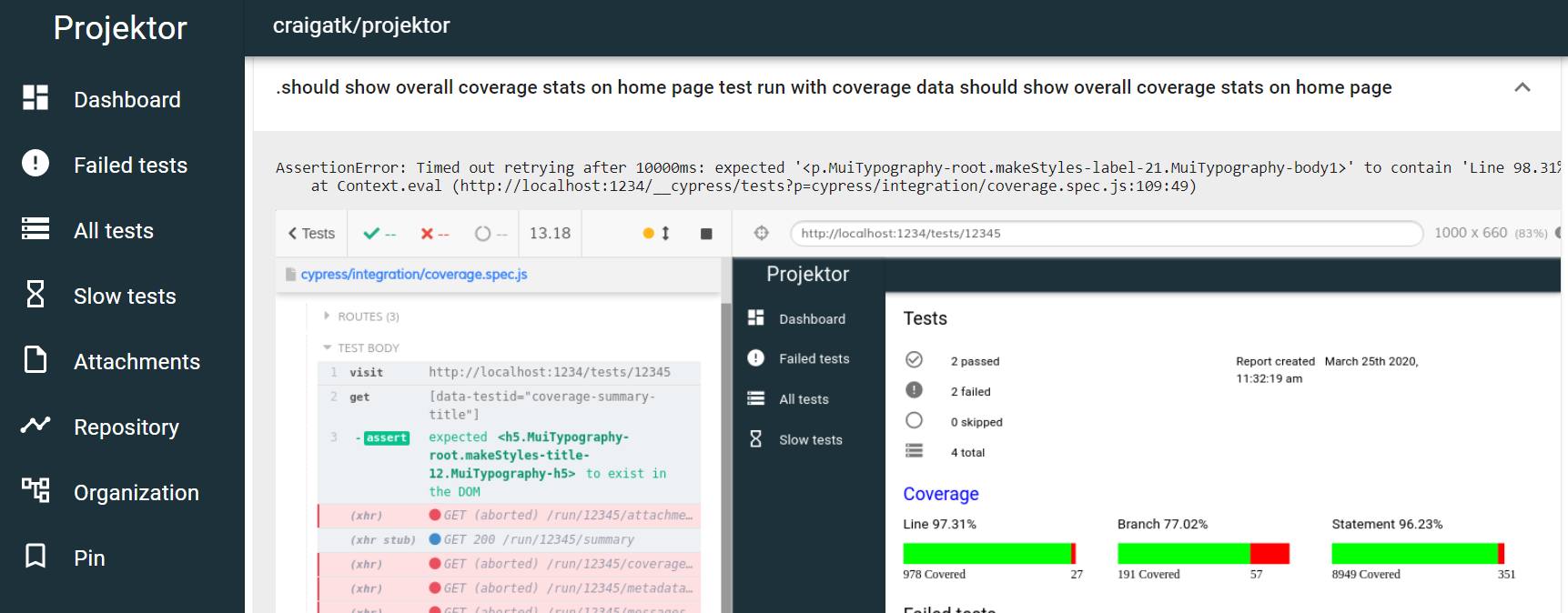Expand the ROUTES (3) section
Viewport: 1568px width, 613px height.
361,317
